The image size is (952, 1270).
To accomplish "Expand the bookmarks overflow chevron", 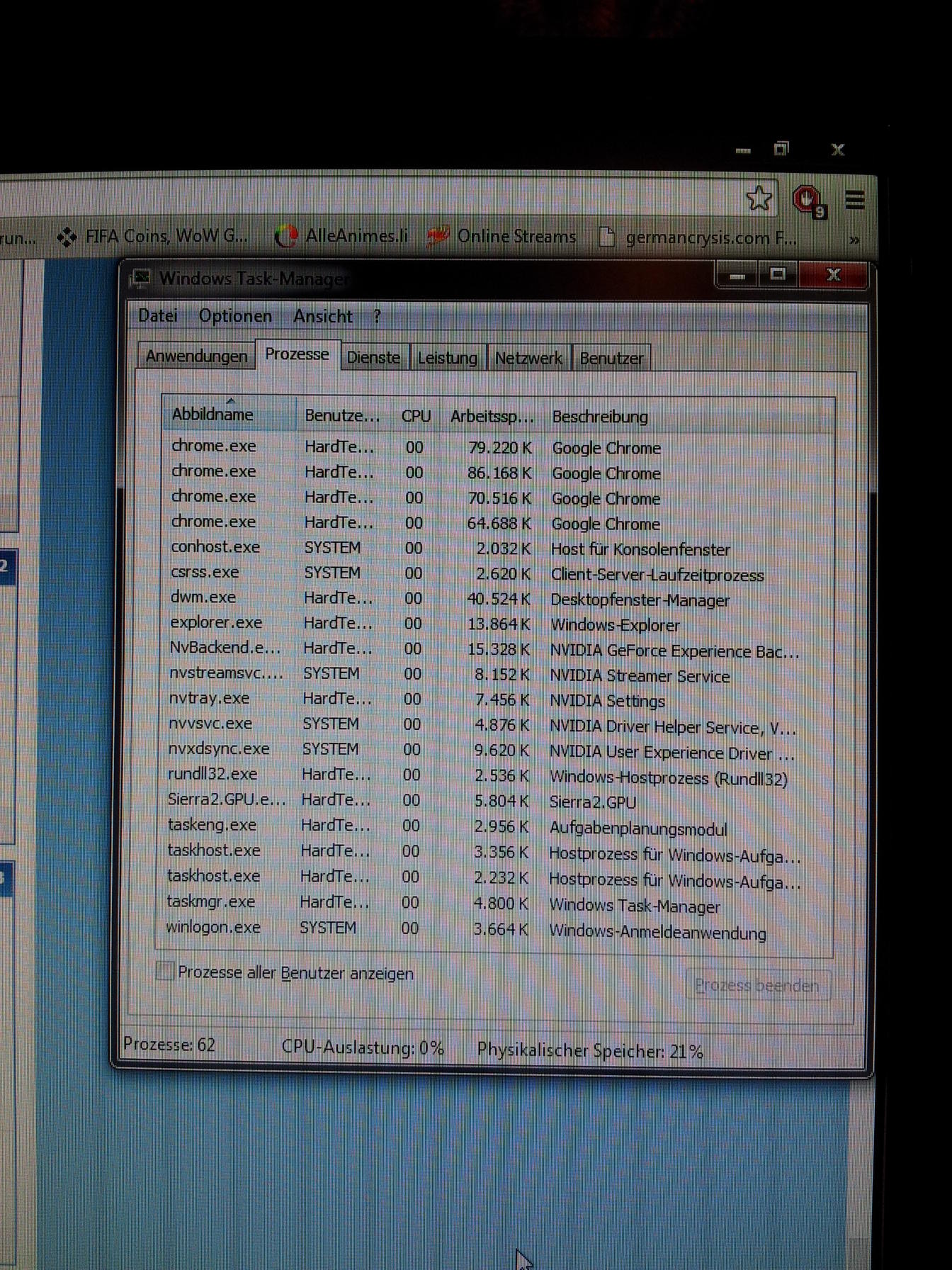I will 854,240.
